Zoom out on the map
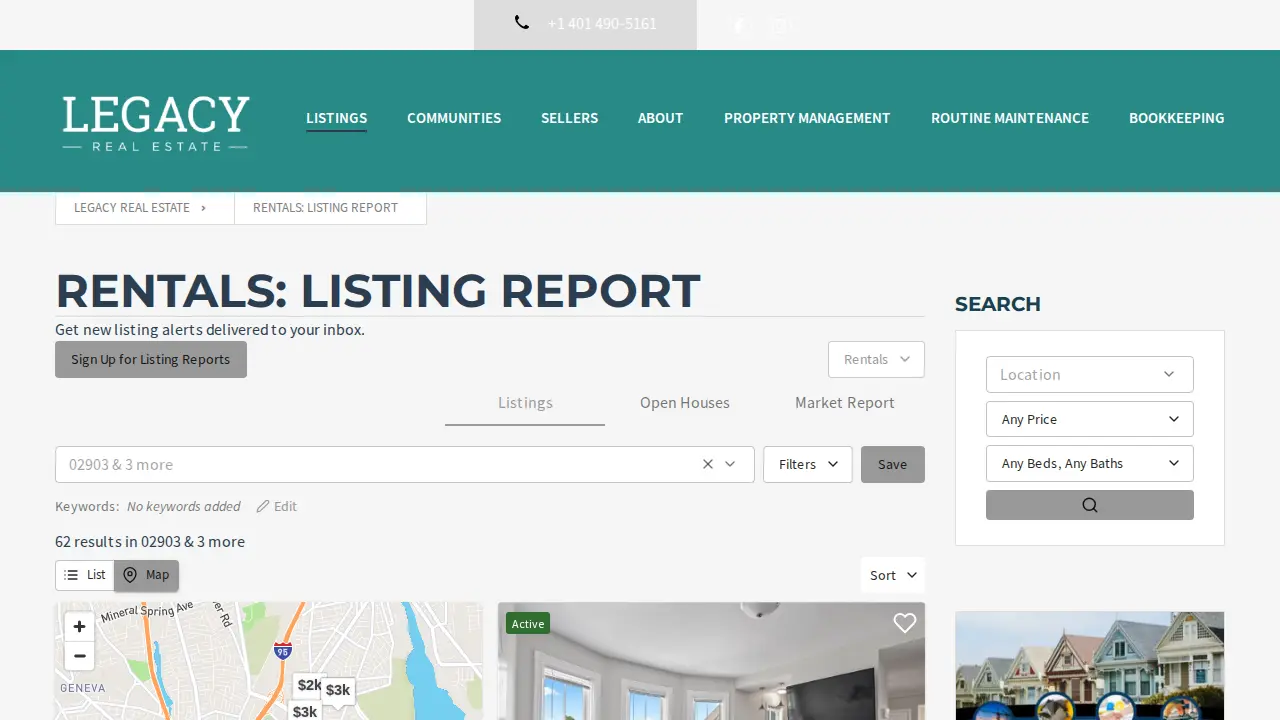 click(79, 656)
